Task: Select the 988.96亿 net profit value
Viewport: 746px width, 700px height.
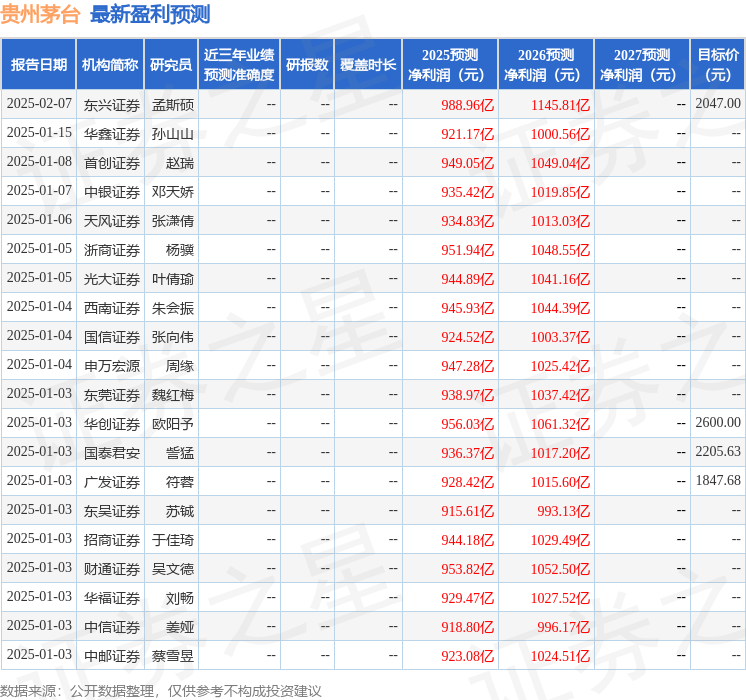Action: click(467, 104)
